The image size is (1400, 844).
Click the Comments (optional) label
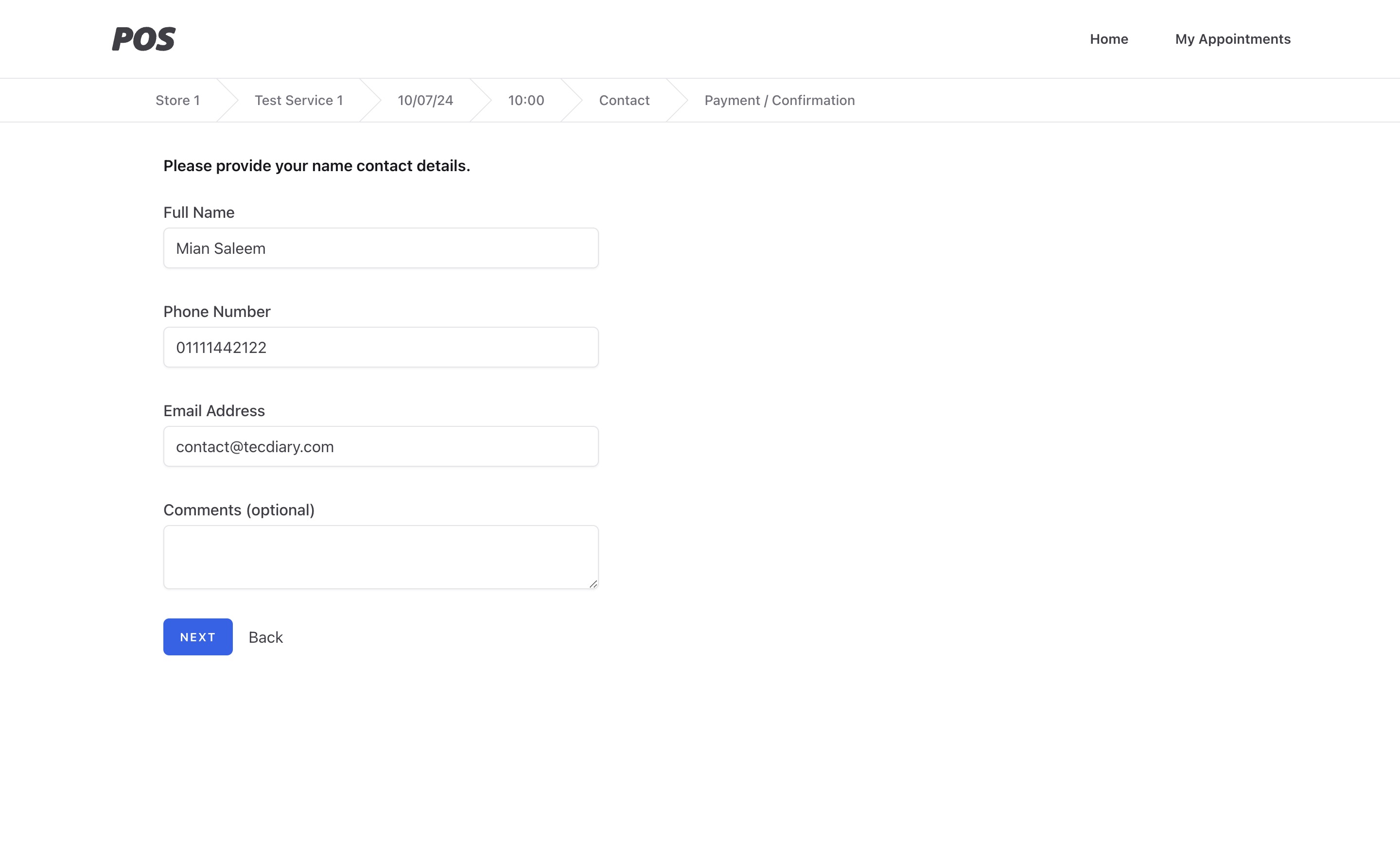click(239, 510)
